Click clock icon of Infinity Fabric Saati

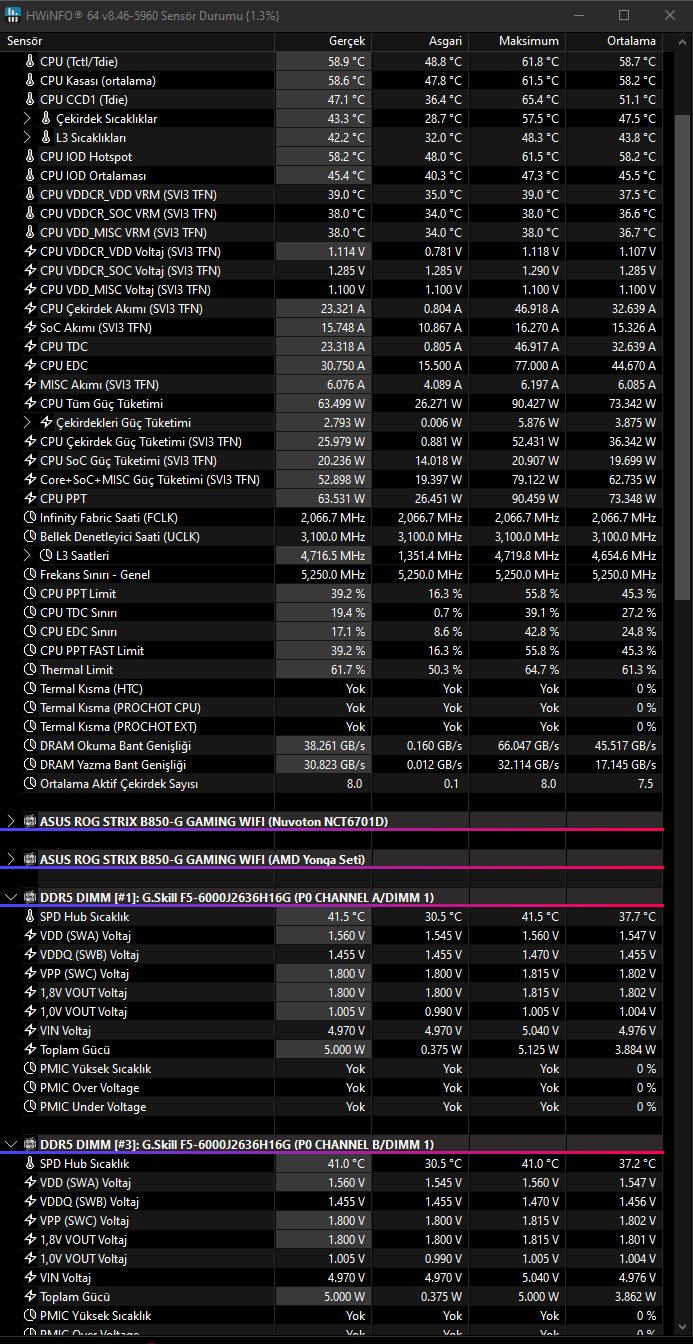tap(29, 517)
